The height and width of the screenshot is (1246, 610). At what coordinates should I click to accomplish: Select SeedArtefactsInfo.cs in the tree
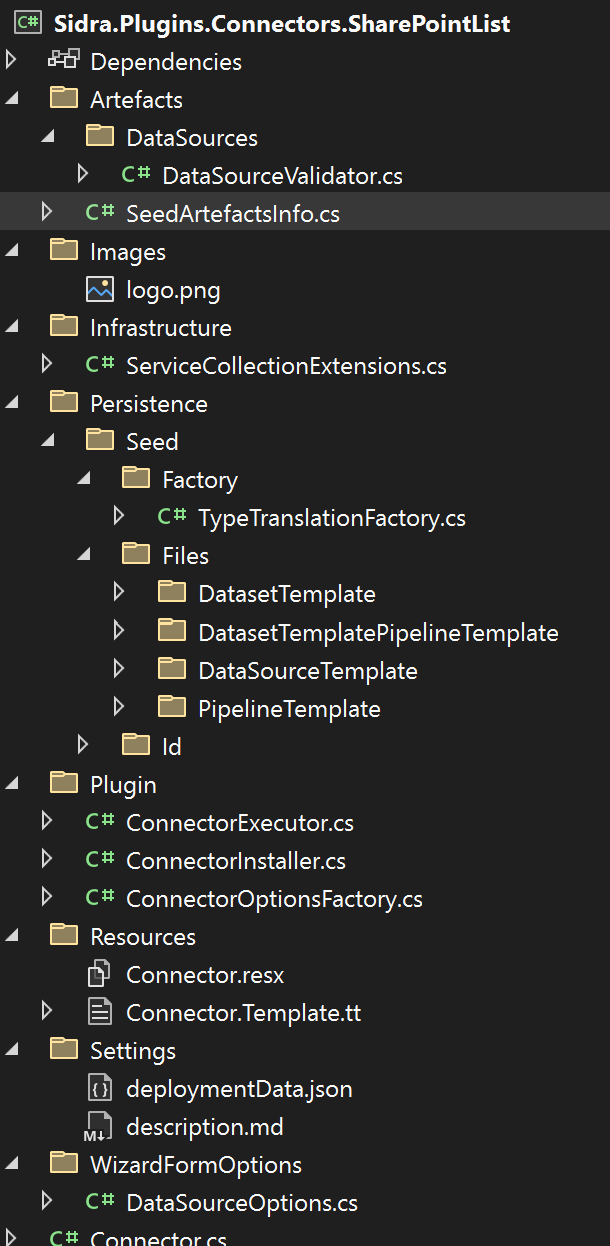point(232,214)
